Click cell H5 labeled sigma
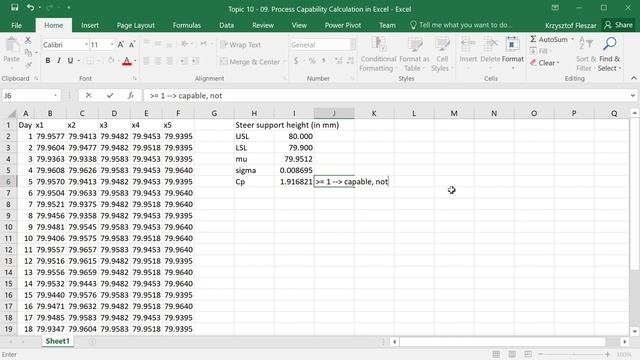The height and width of the screenshot is (360, 640). tap(254, 170)
